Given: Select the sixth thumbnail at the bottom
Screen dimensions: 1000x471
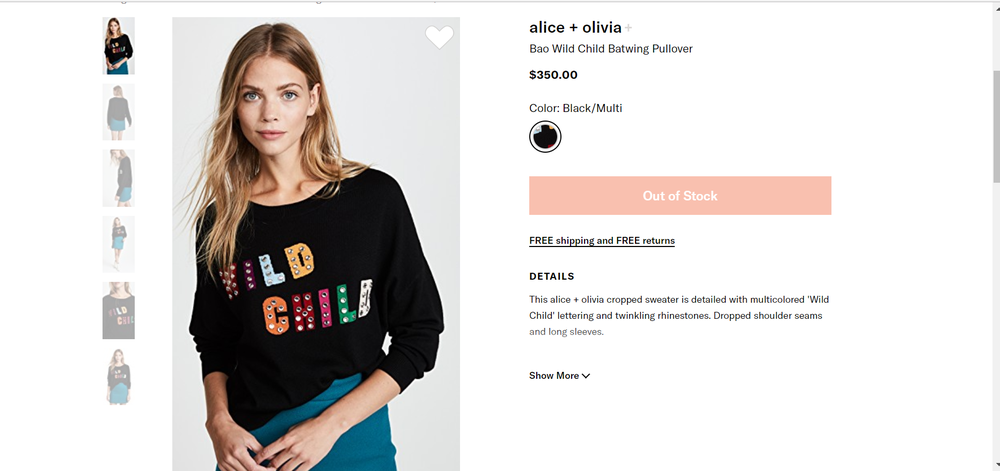Looking at the screenshot, I should 118,376.
